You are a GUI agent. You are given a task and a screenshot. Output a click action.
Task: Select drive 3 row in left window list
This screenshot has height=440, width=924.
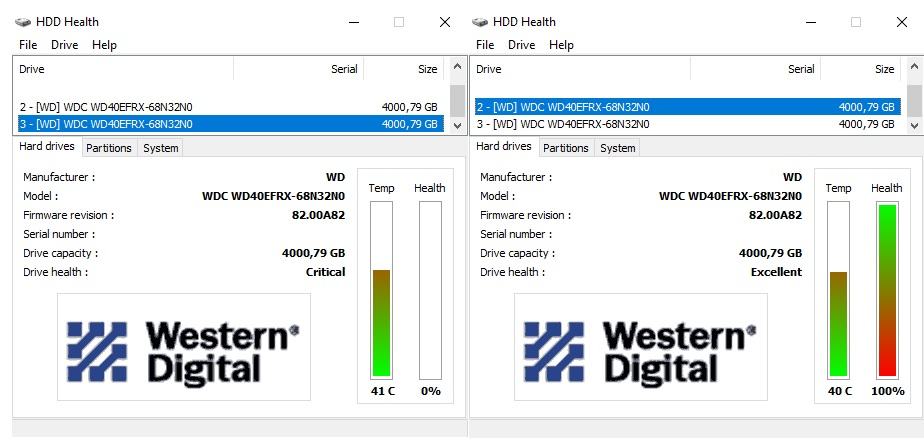point(229,124)
